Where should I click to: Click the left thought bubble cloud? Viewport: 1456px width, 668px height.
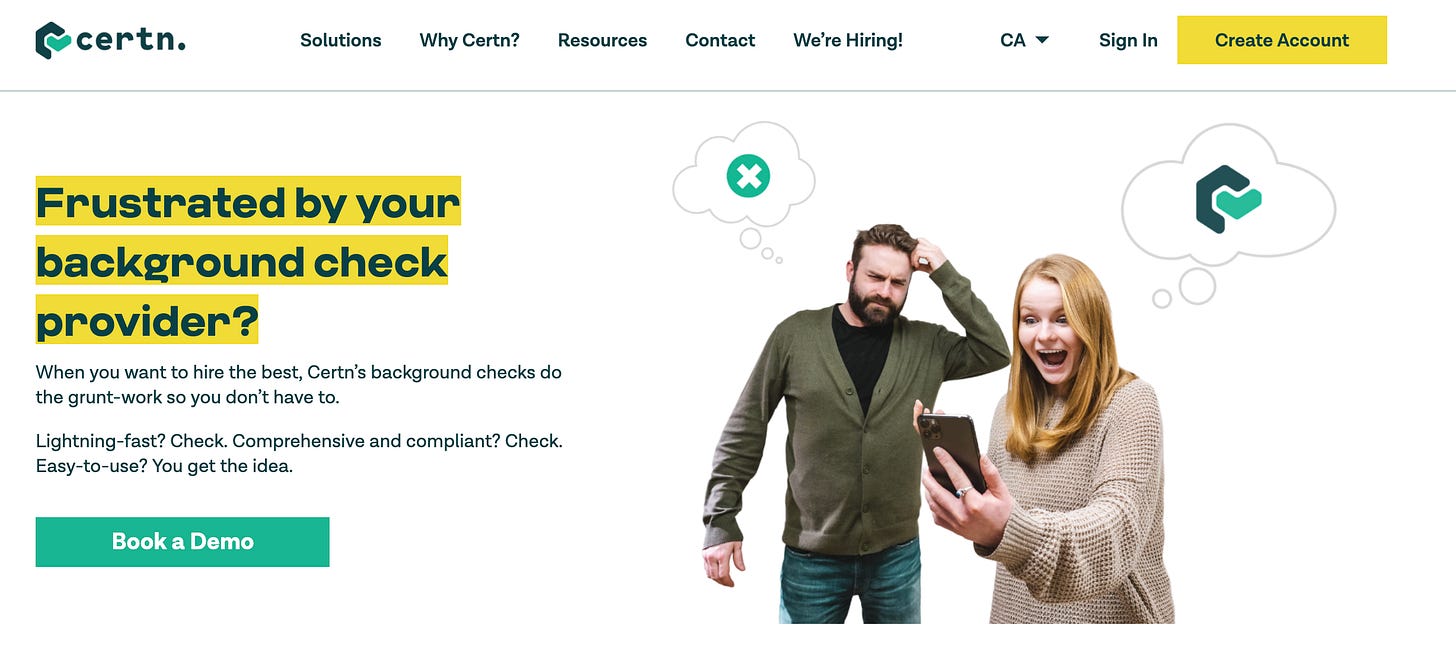click(744, 180)
